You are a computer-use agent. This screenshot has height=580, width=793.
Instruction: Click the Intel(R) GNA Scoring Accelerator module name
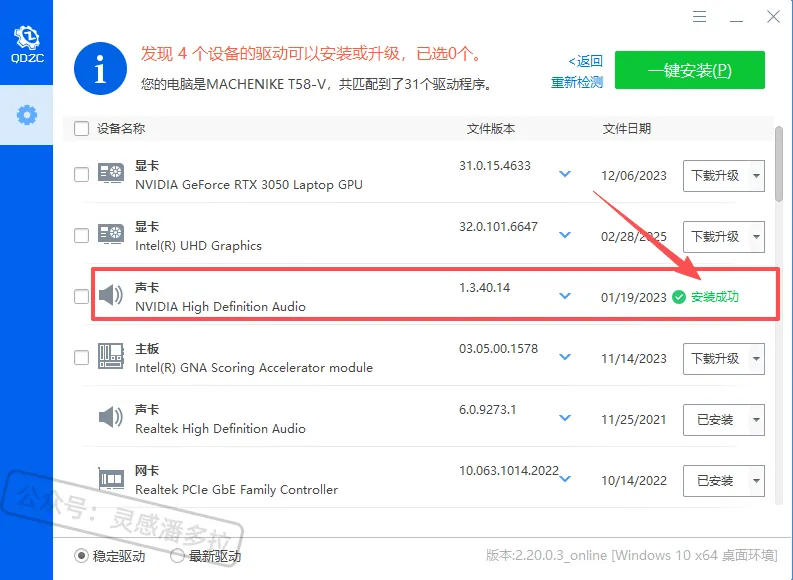254,368
